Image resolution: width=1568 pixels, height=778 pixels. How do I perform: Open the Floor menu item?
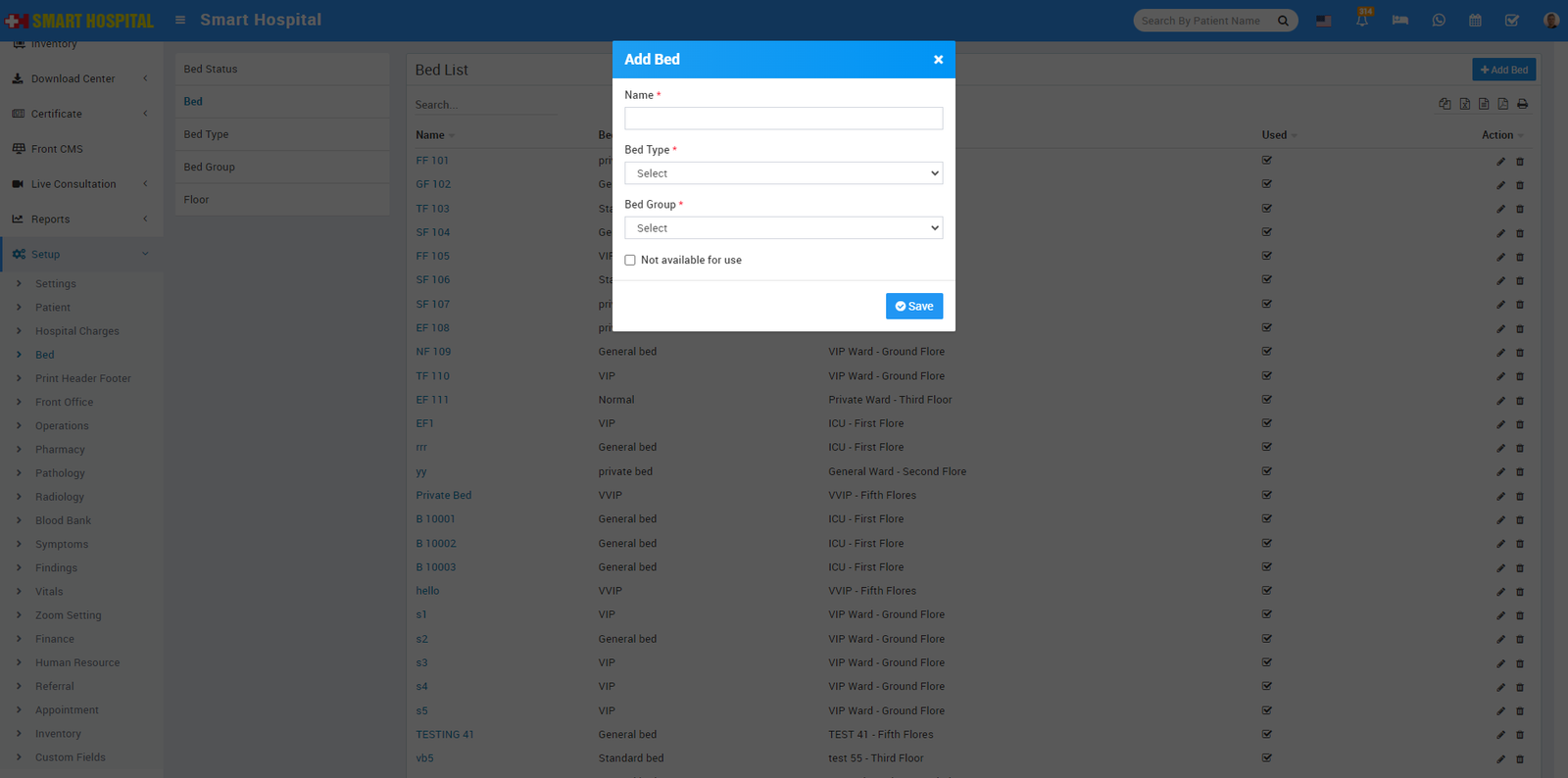point(196,200)
